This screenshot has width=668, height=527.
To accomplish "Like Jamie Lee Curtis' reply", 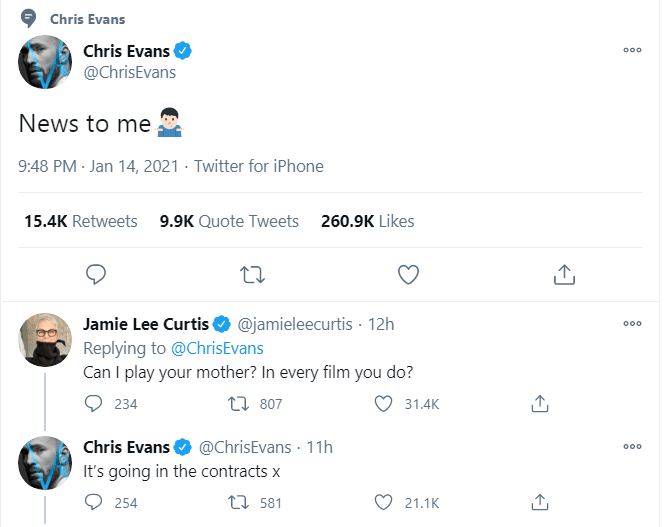I will click(x=383, y=404).
